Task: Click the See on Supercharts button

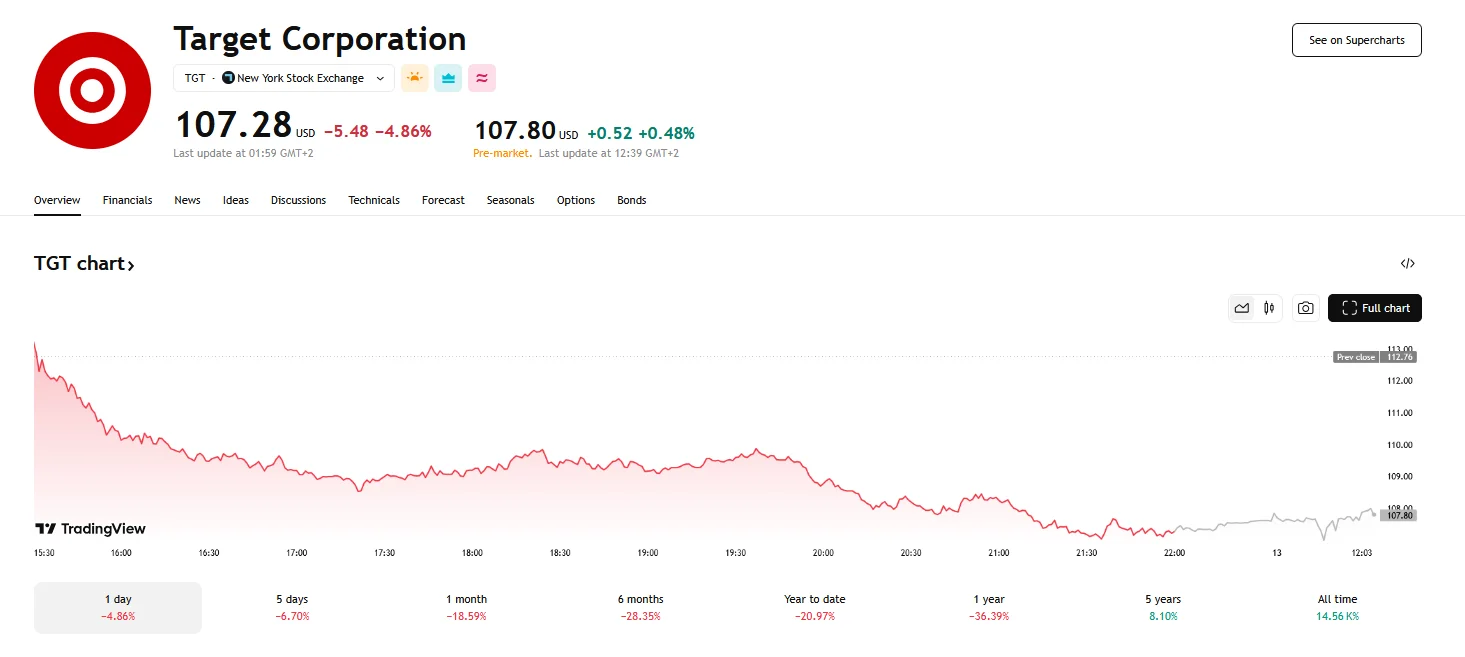Action: click(1356, 40)
